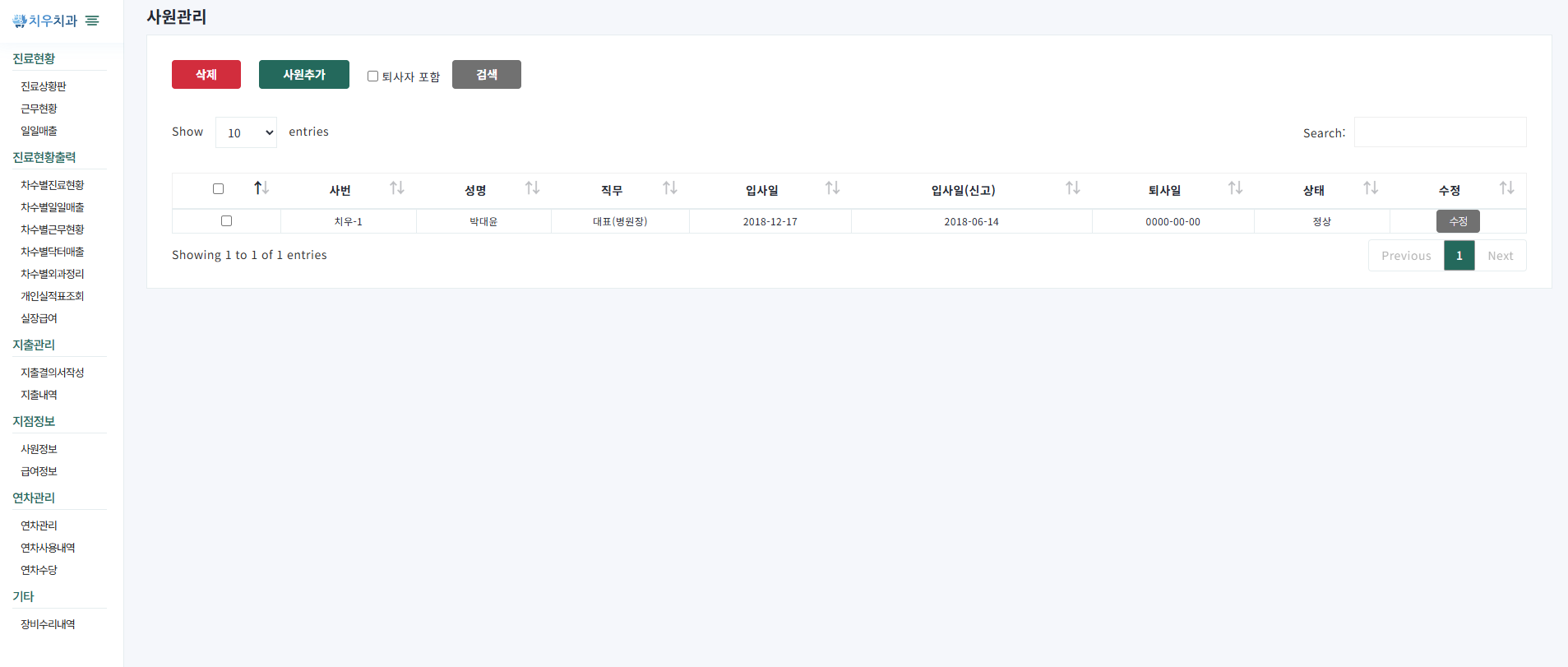Open 차수별닥터매출 in the sidebar
Image resolution: width=1568 pixels, height=667 pixels.
[53, 252]
